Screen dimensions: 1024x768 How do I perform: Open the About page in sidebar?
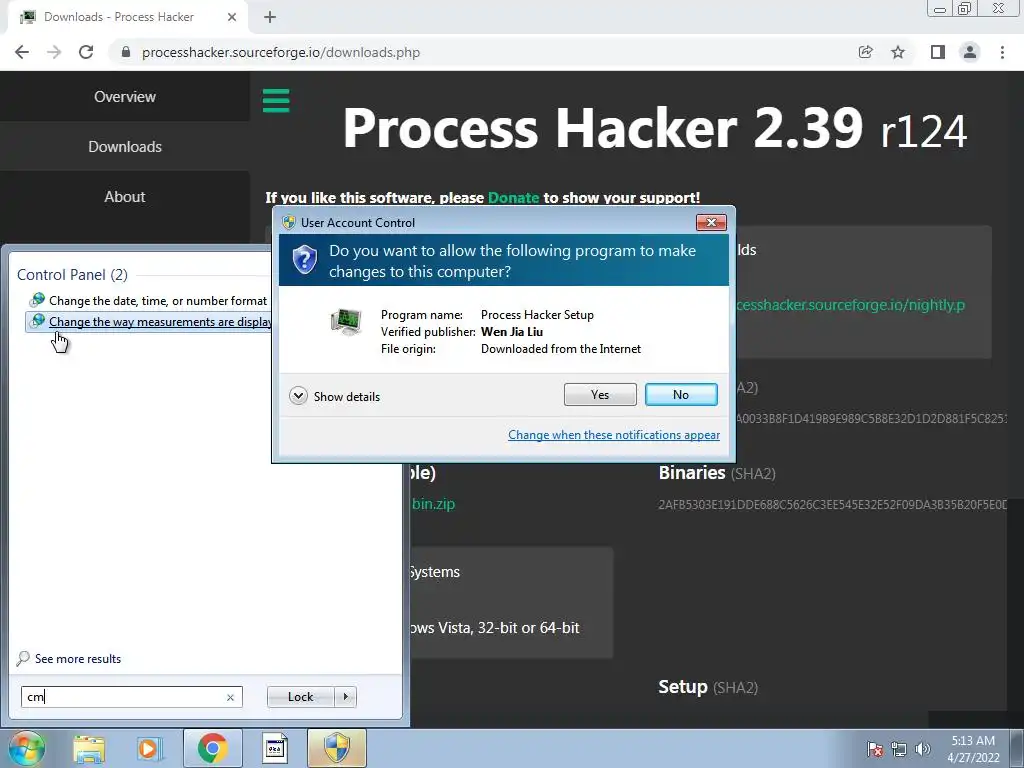pyautogui.click(x=125, y=197)
